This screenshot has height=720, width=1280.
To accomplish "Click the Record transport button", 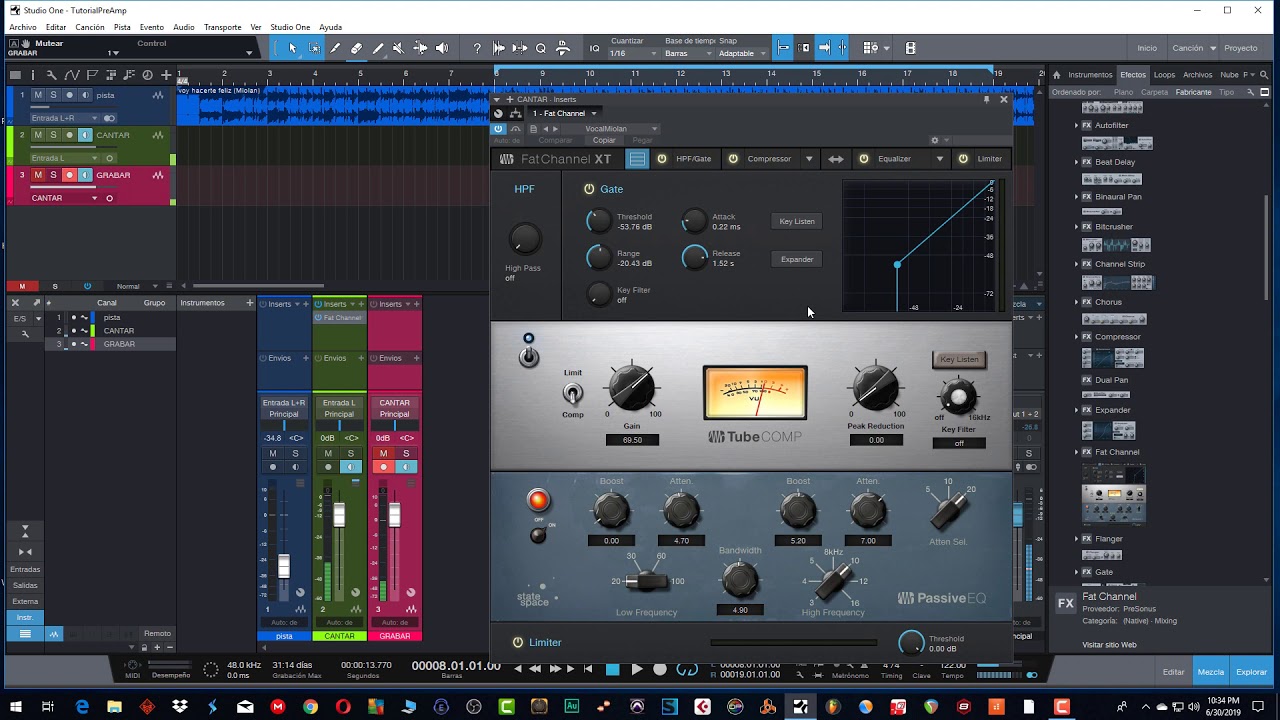I will coord(659,669).
